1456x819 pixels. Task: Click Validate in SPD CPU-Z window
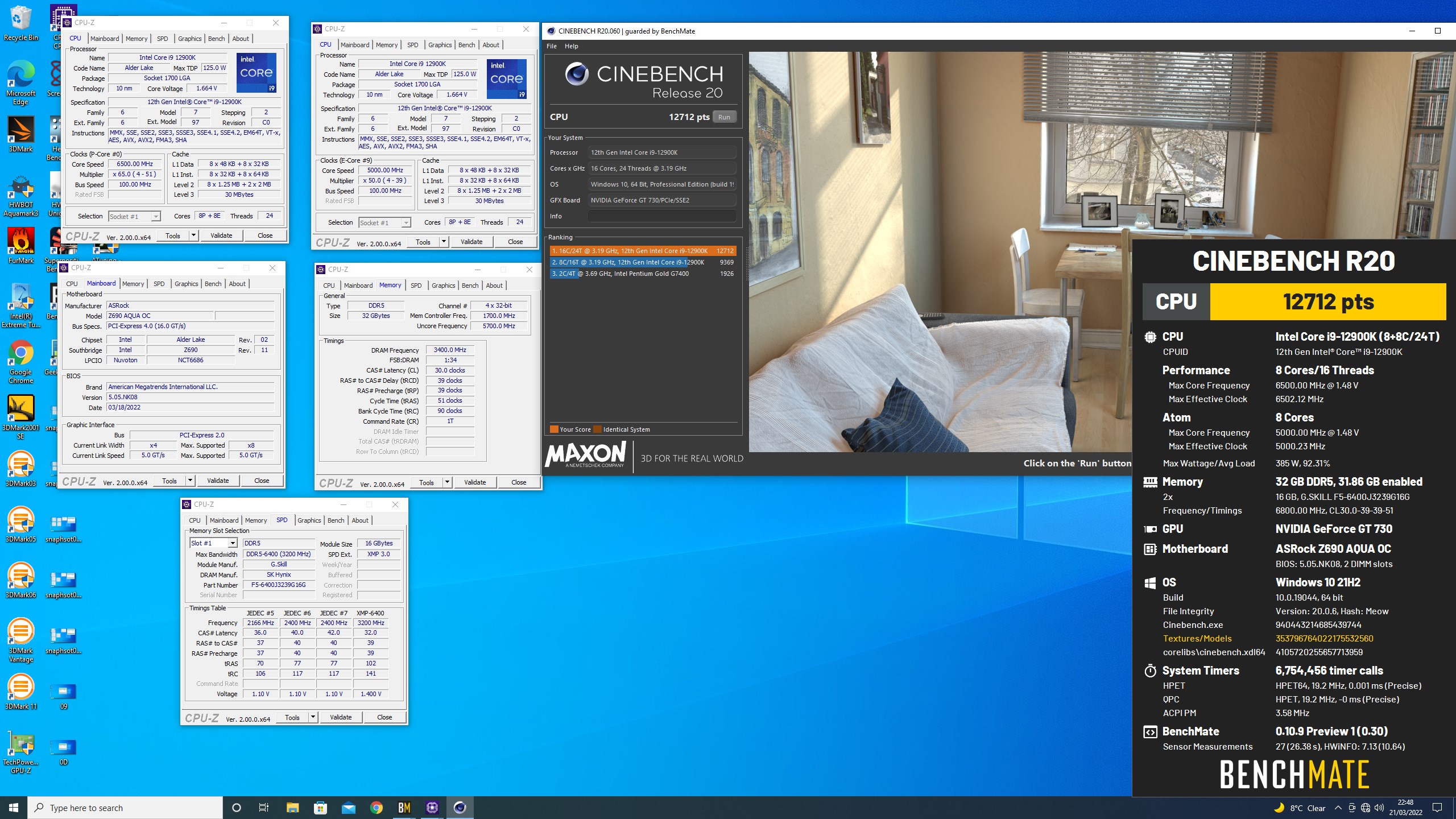pos(341,717)
